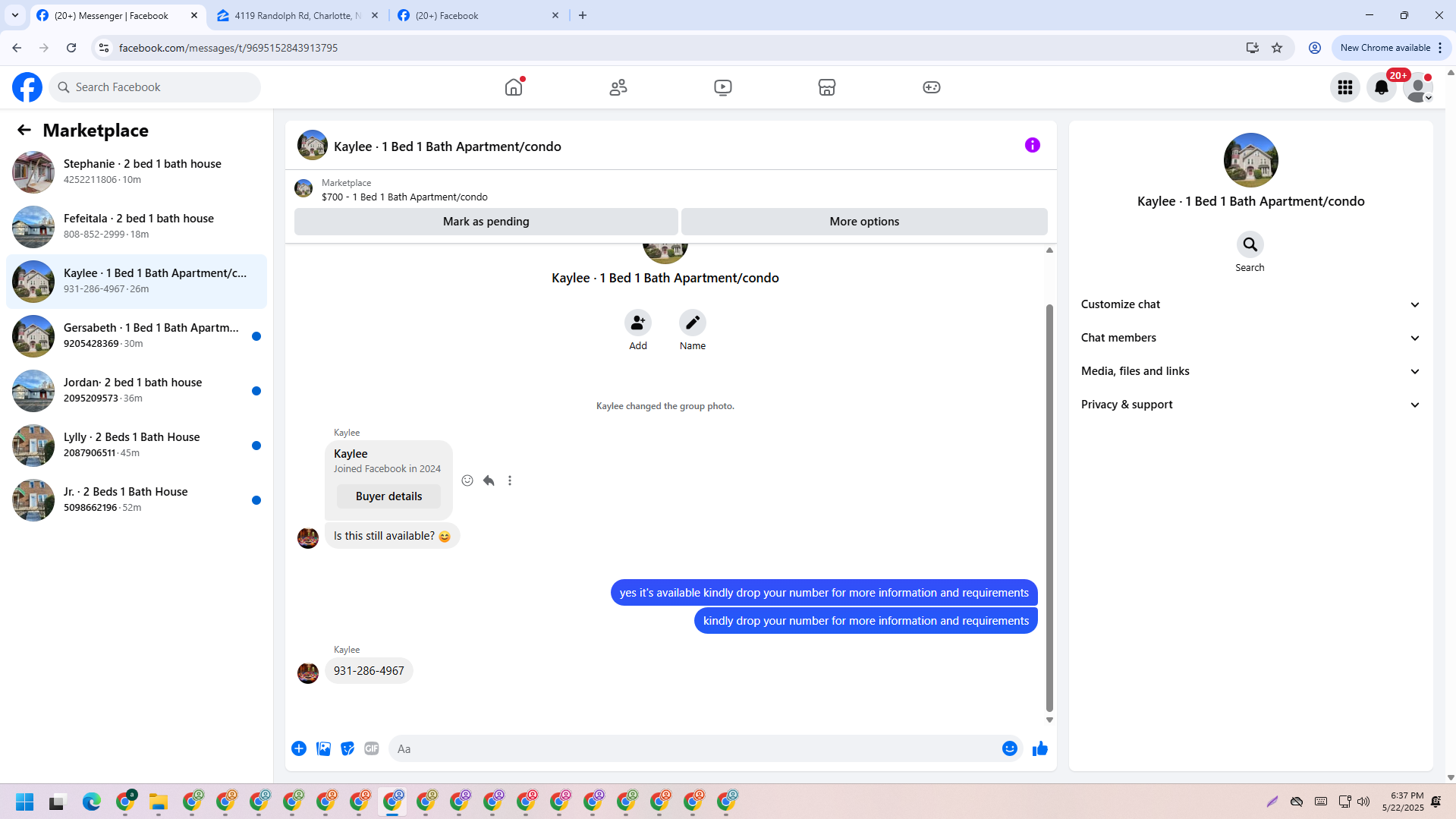
Task: Open the account profile dropdown
Action: coord(1418,87)
